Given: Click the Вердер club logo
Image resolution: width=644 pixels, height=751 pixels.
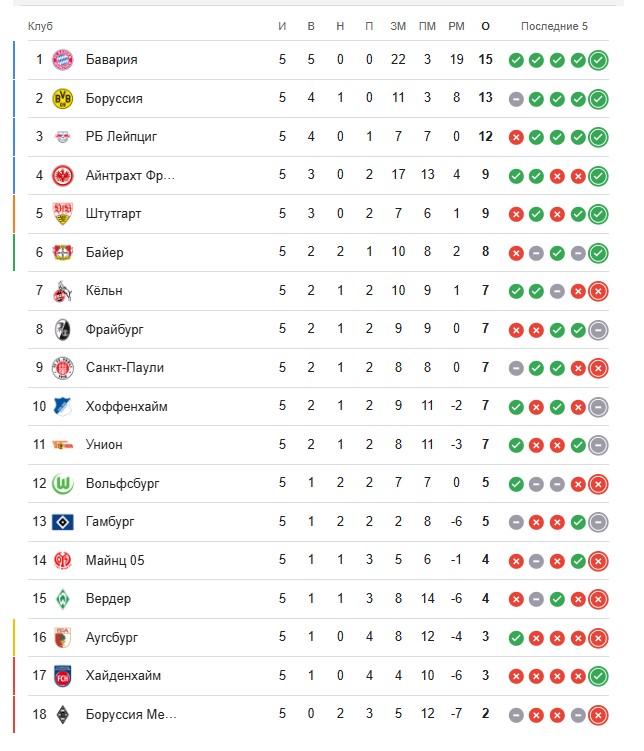Looking at the screenshot, I should point(63,599).
